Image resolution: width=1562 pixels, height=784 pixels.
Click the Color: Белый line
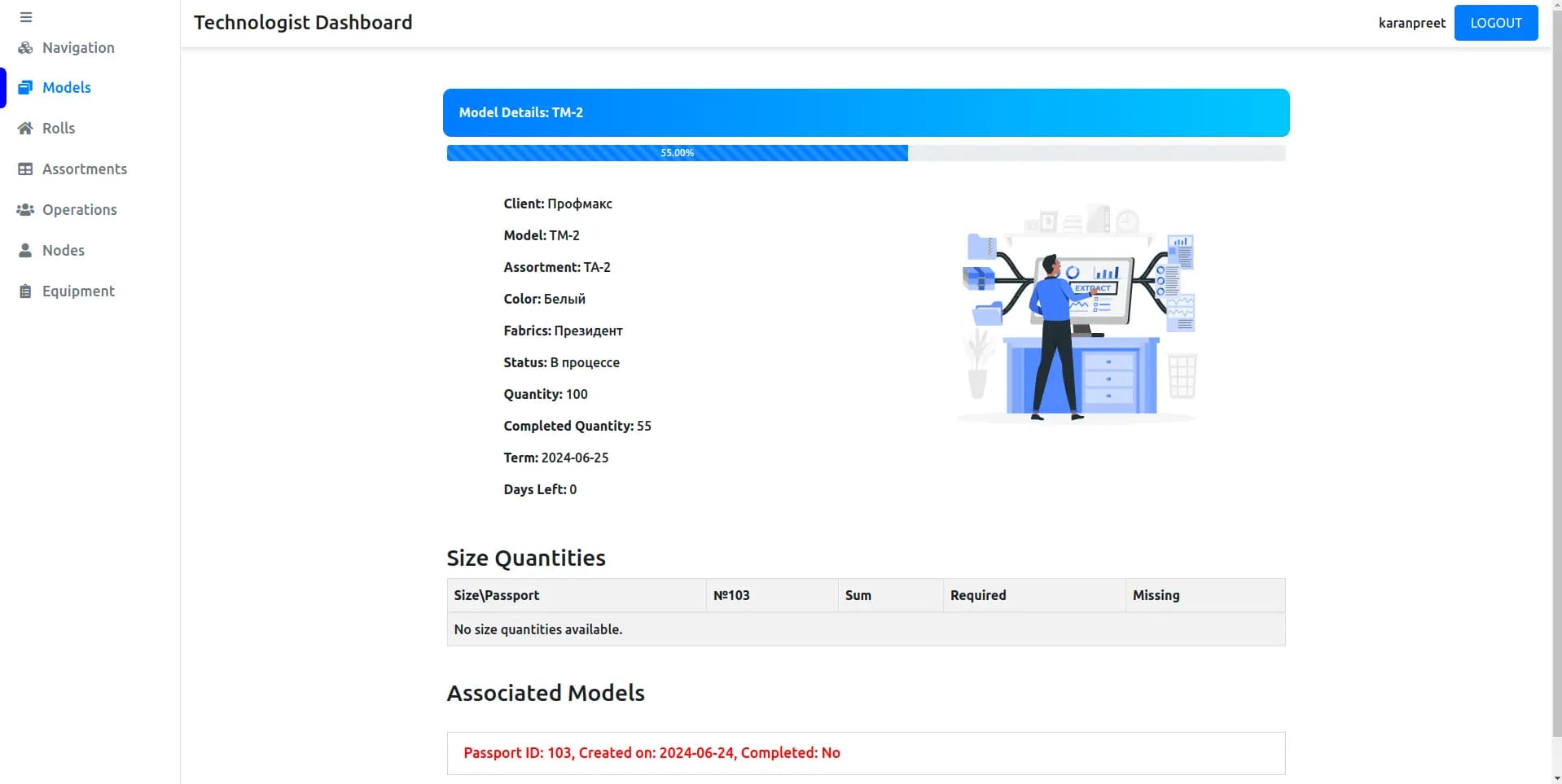[544, 299]
